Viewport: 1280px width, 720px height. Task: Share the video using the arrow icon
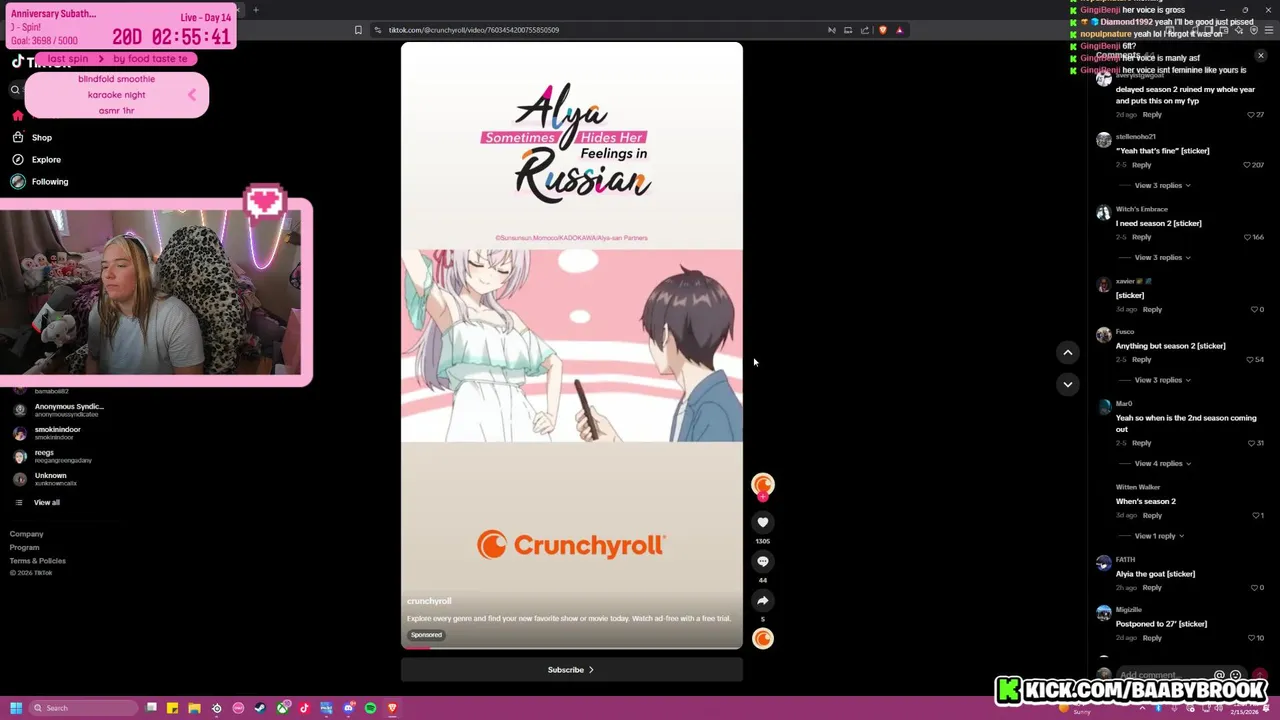pos(762,600)
